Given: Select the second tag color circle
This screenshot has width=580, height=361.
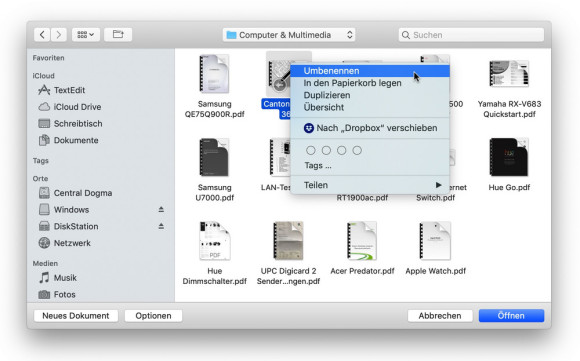Looking at the screenshot, I should point(326,151).
